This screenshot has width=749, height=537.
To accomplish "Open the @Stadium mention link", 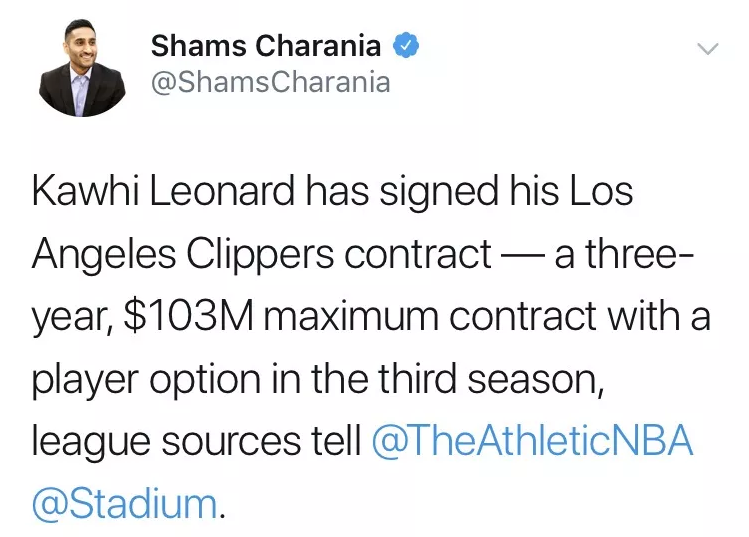I will 125,503.
